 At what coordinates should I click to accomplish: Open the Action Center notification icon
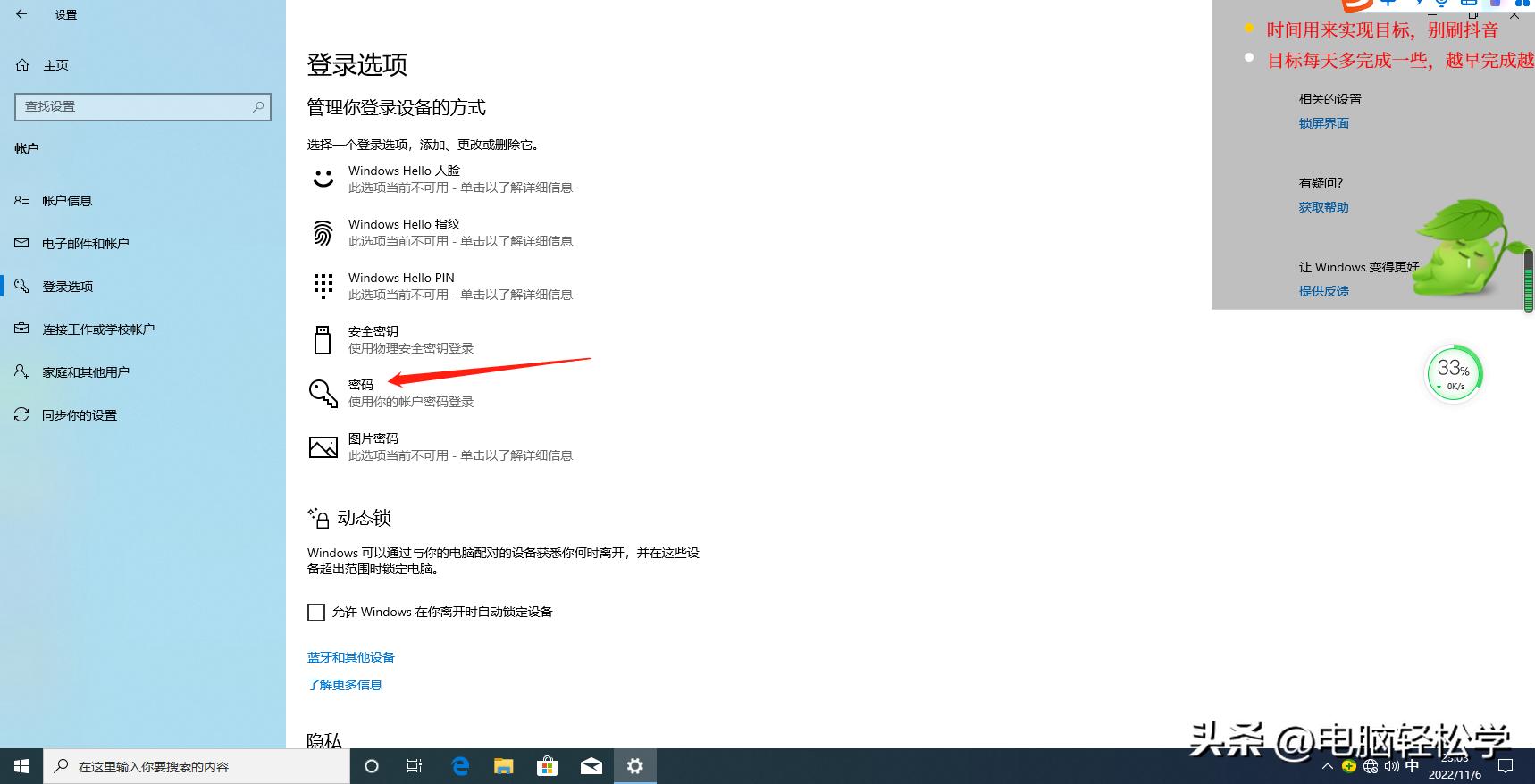tap(1506, 766)
